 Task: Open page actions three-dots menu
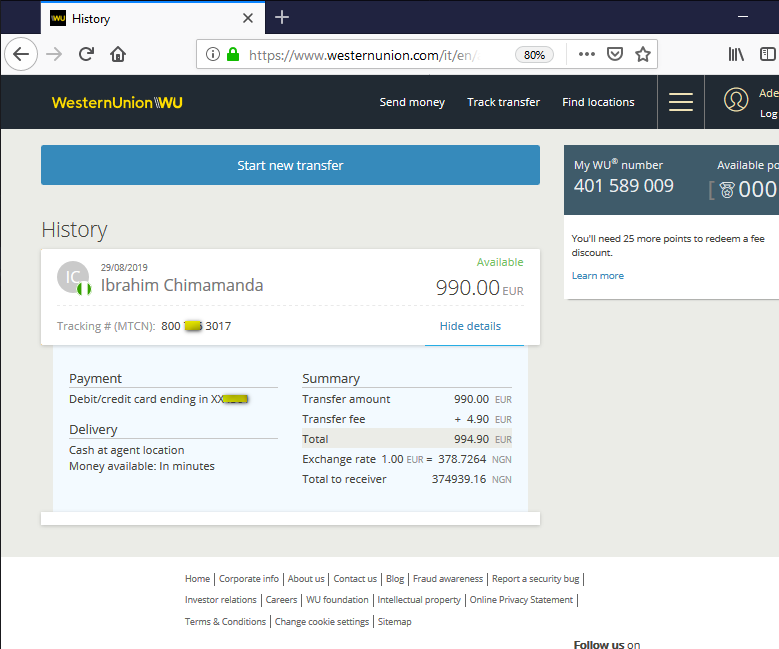(x=587, y=54)
